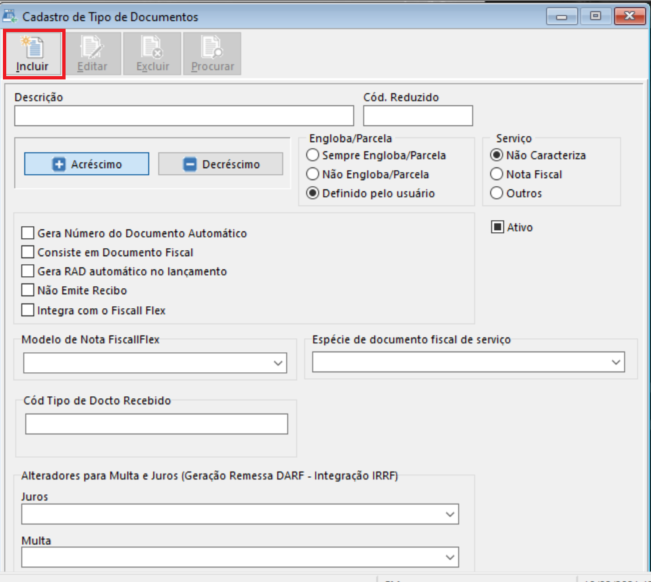Check Consiste em Documento Fiscal
The height and width of the screenshot is (582, 651).
coord(107,252)
